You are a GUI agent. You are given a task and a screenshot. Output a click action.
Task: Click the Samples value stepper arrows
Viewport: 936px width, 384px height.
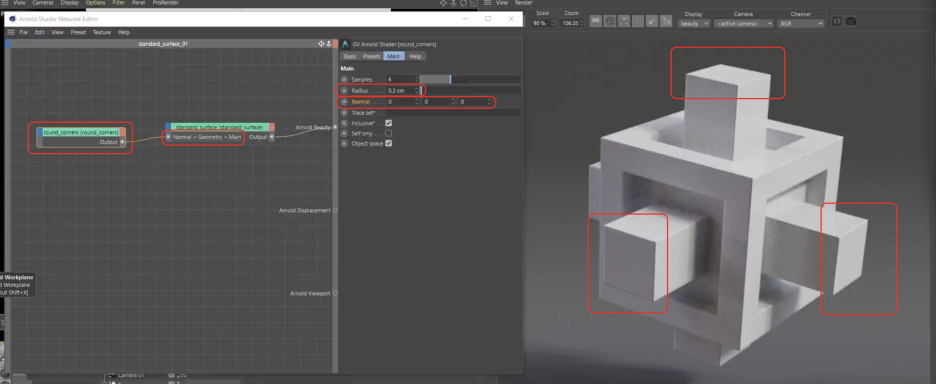tap(417, 79)
